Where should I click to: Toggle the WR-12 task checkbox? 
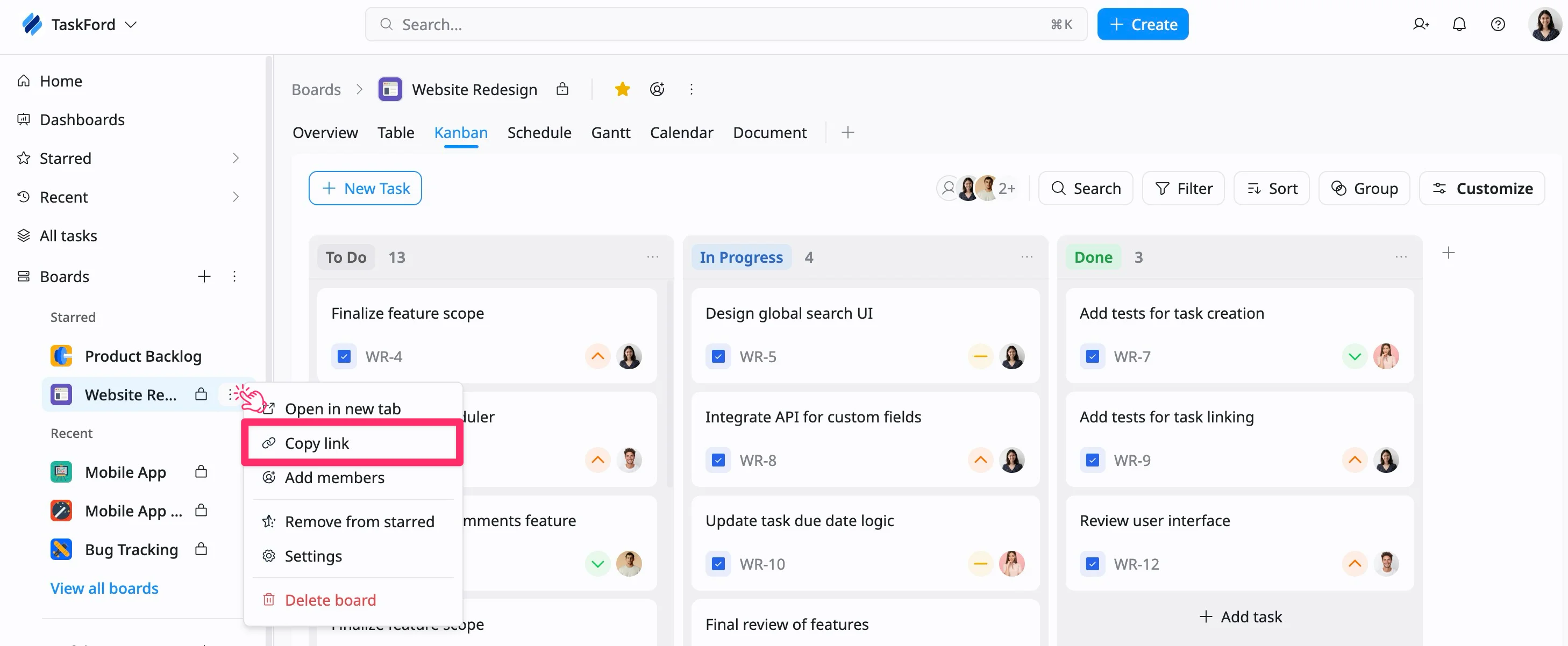[1093, 564]
